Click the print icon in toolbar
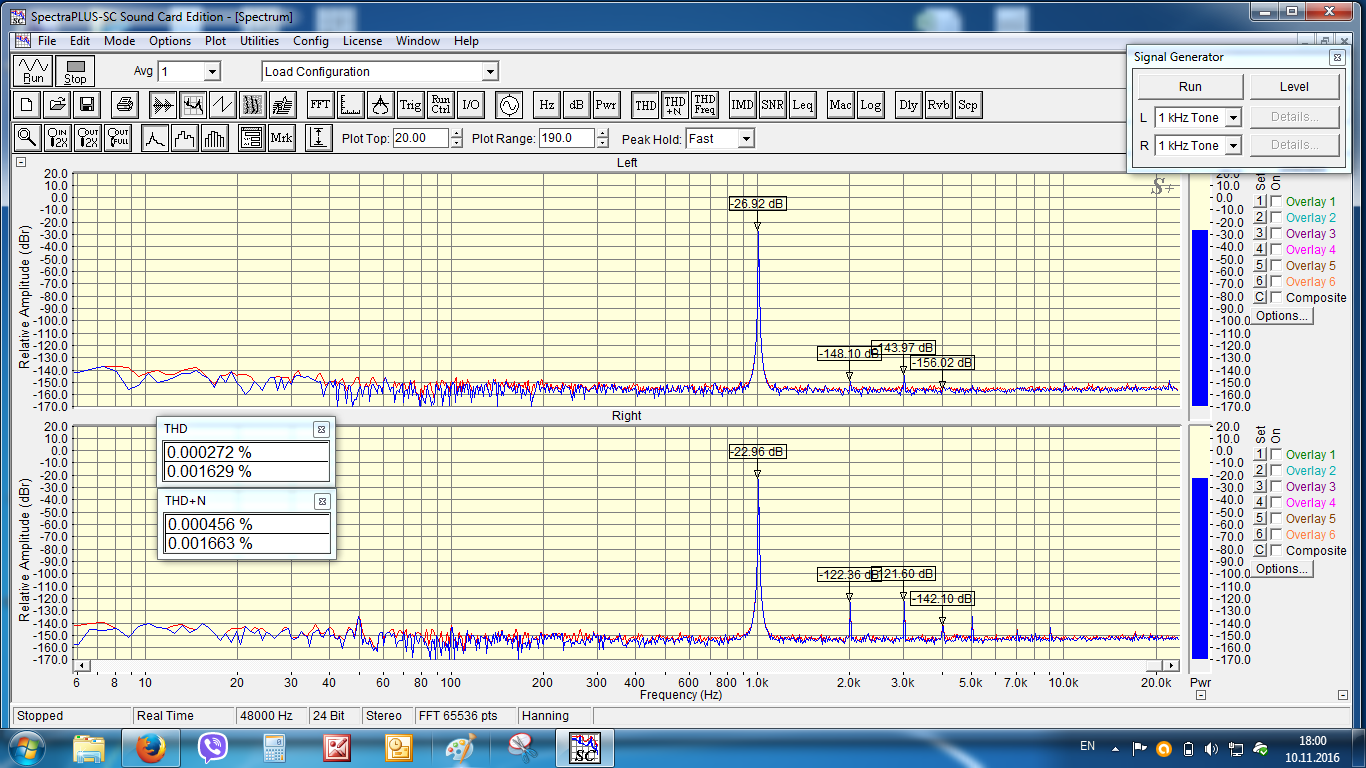The image size is (1366, 768). [124, 104]
